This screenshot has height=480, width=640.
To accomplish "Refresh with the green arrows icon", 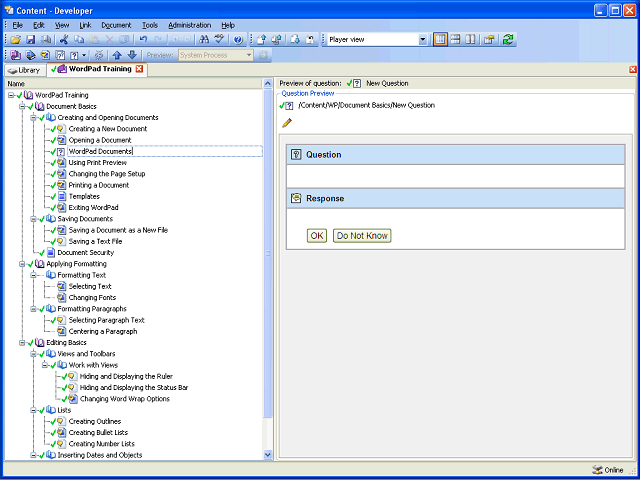I will [508, 40].
